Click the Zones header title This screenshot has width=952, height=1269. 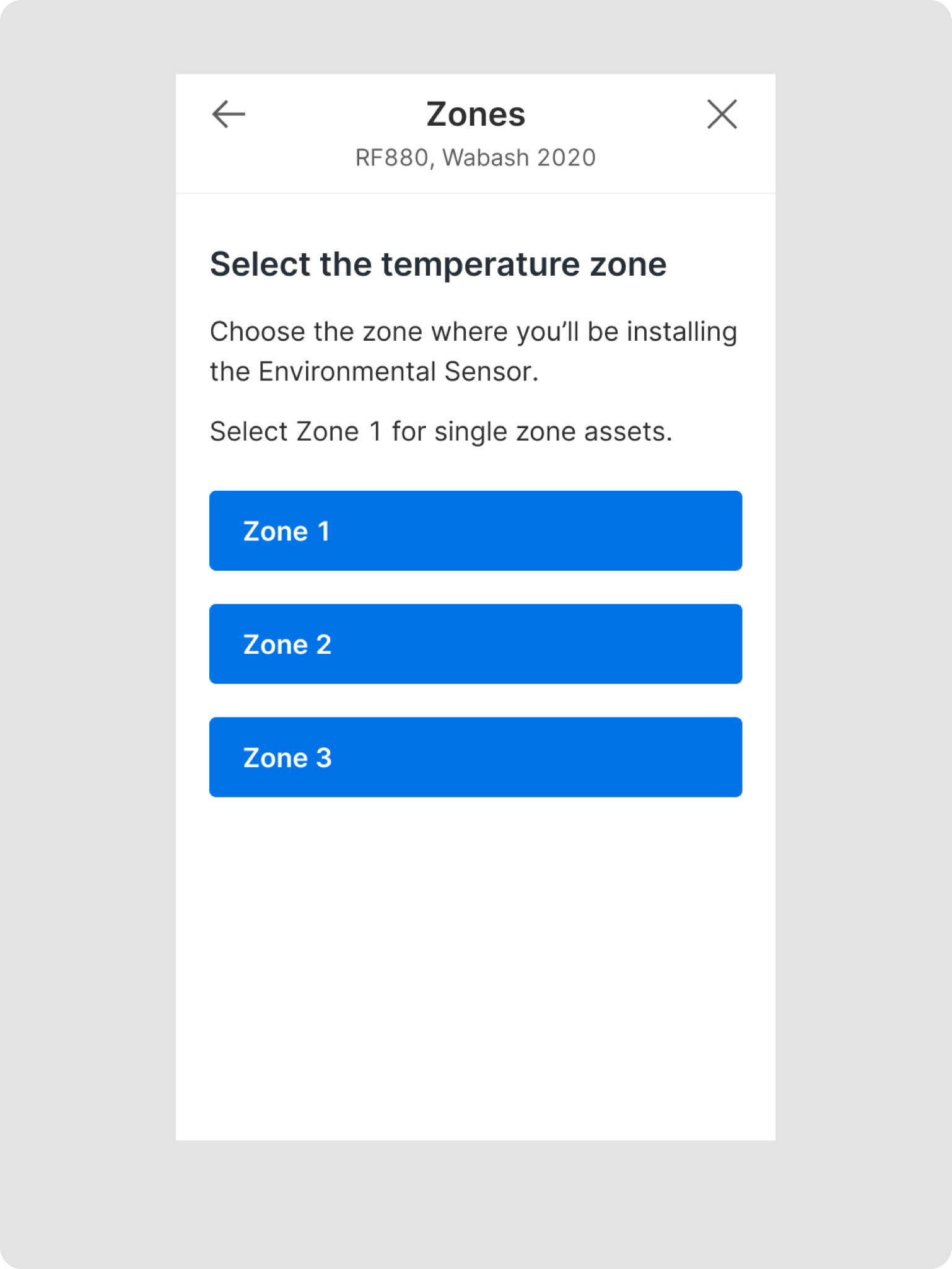point(475,115)
